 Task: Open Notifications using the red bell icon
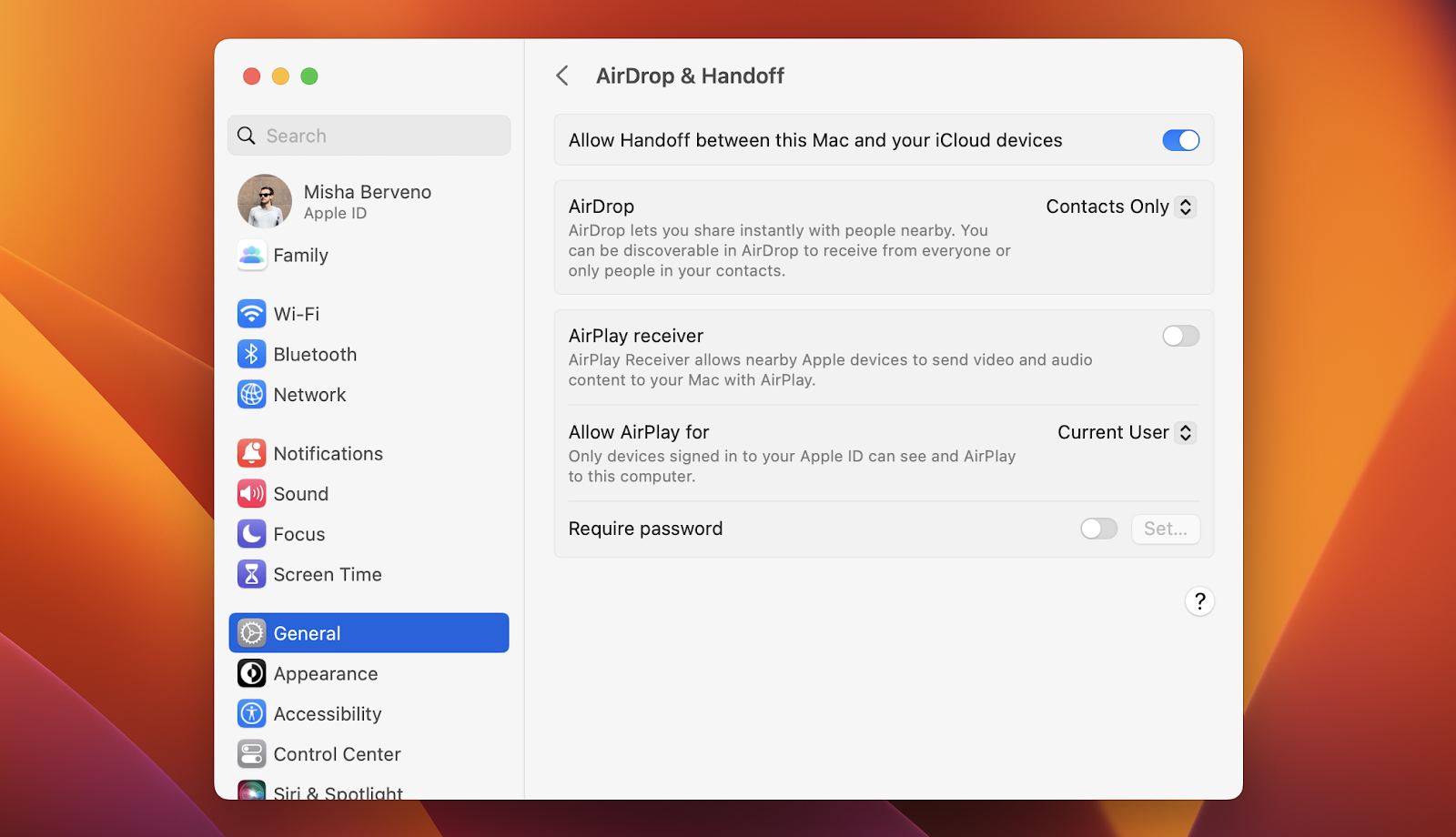251,453
